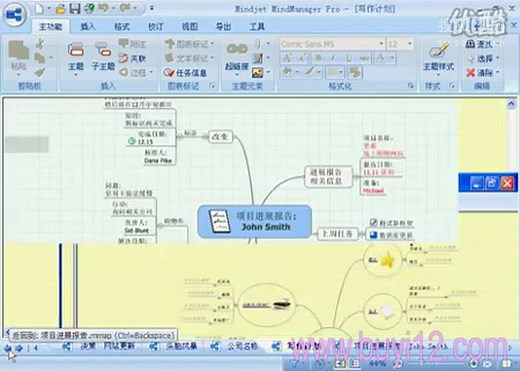This screenshot has width=520, height=371.
Task: Switch to the 主功能 ribbon tab
Action: point(50,27)
